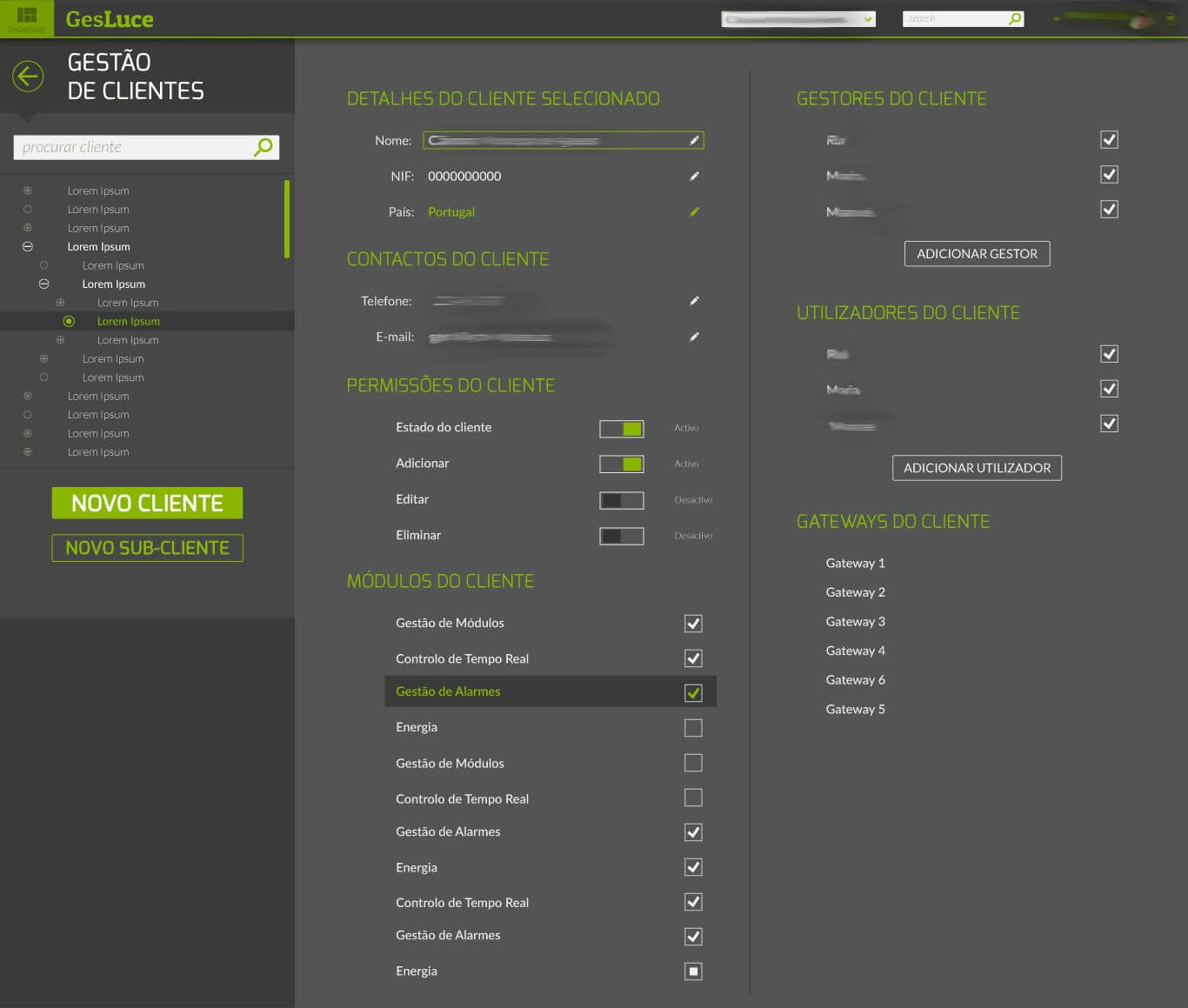1188x1008 pixels.
Task: Open the Dashboard via the top-left grid icon
Action: click(27, 16)
